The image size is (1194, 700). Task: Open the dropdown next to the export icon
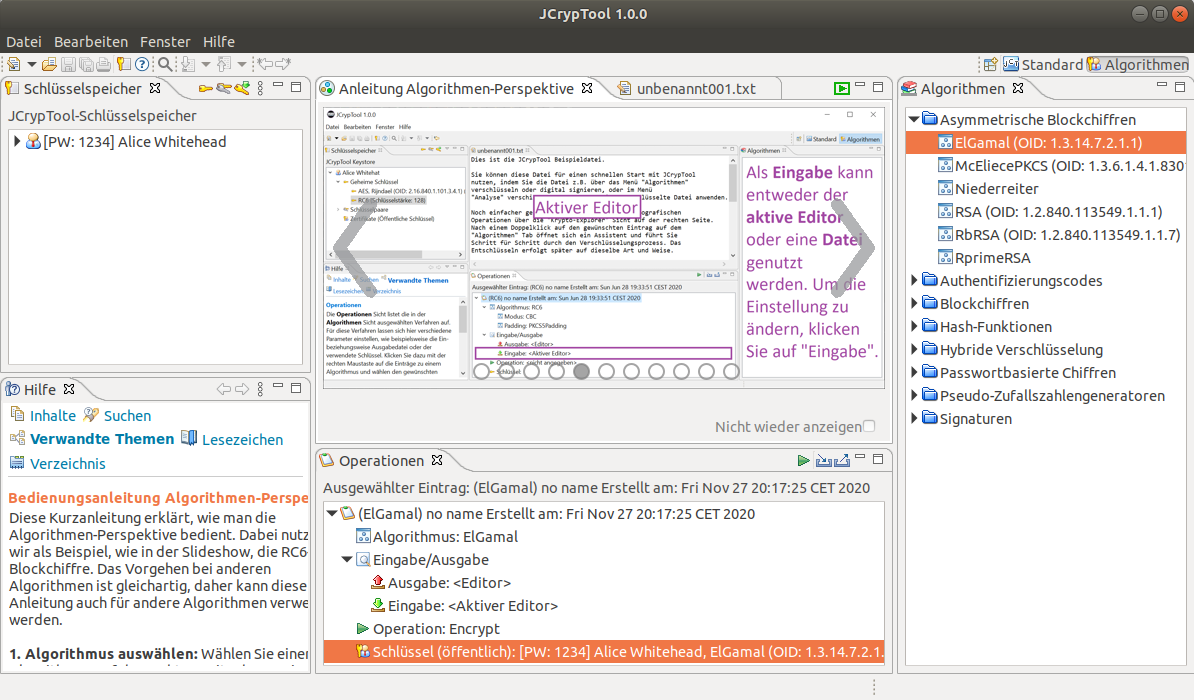[242, 65]
